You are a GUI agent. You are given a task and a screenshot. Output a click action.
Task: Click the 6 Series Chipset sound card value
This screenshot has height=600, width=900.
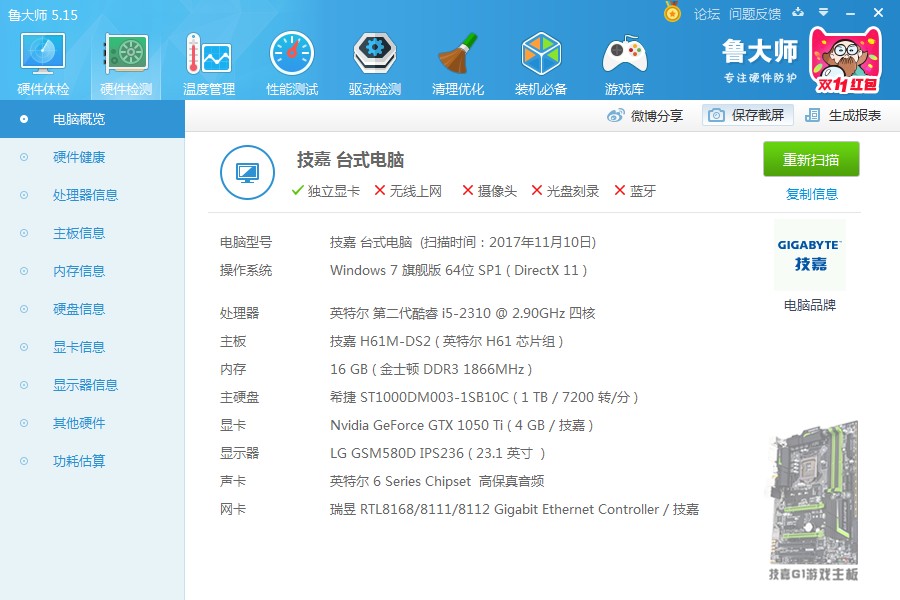click(437, 481)
